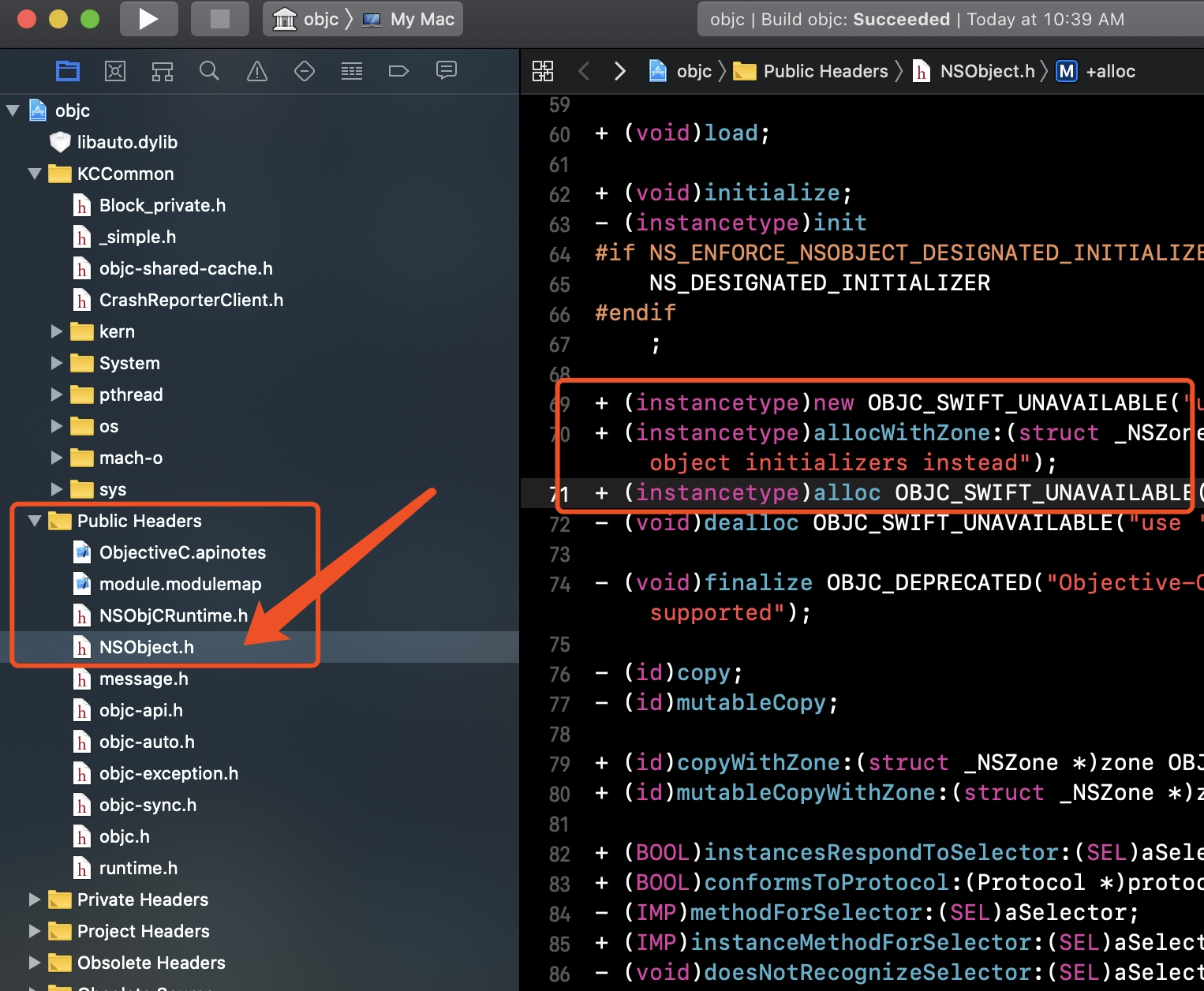Run the objc scheme with the Play button

[148, 19]
